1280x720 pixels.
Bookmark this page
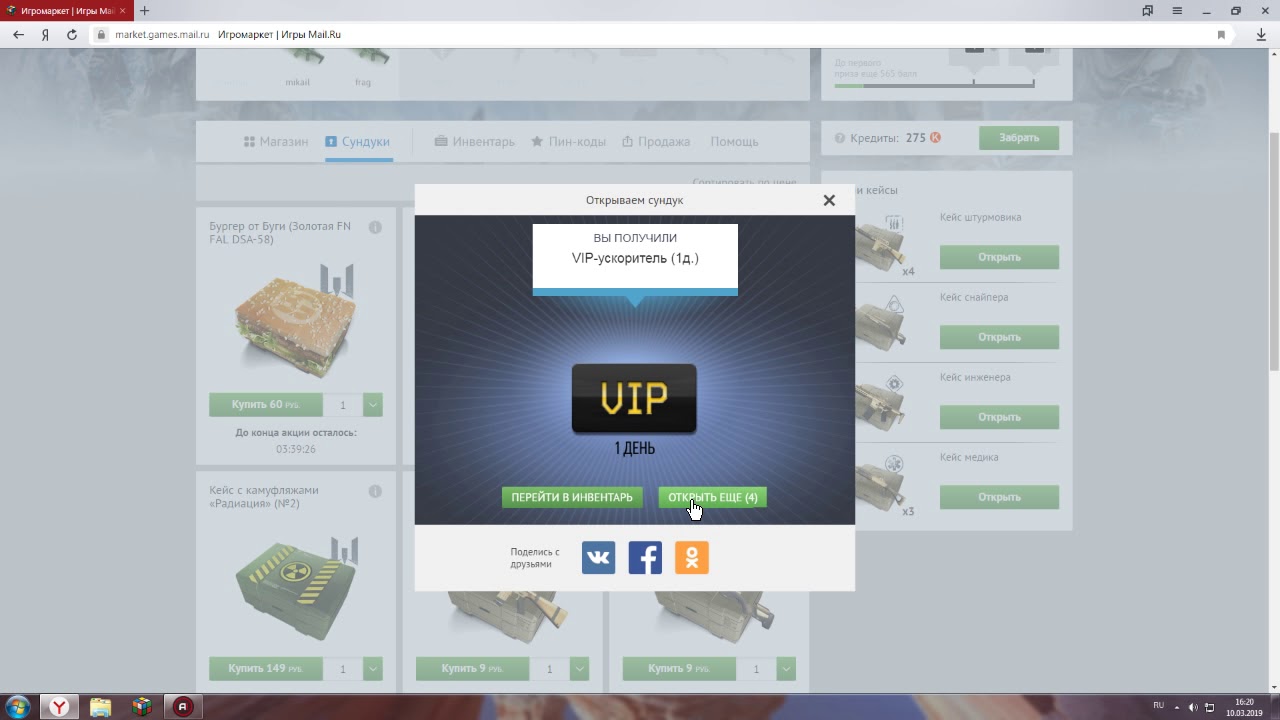(x=1221, y=34)
